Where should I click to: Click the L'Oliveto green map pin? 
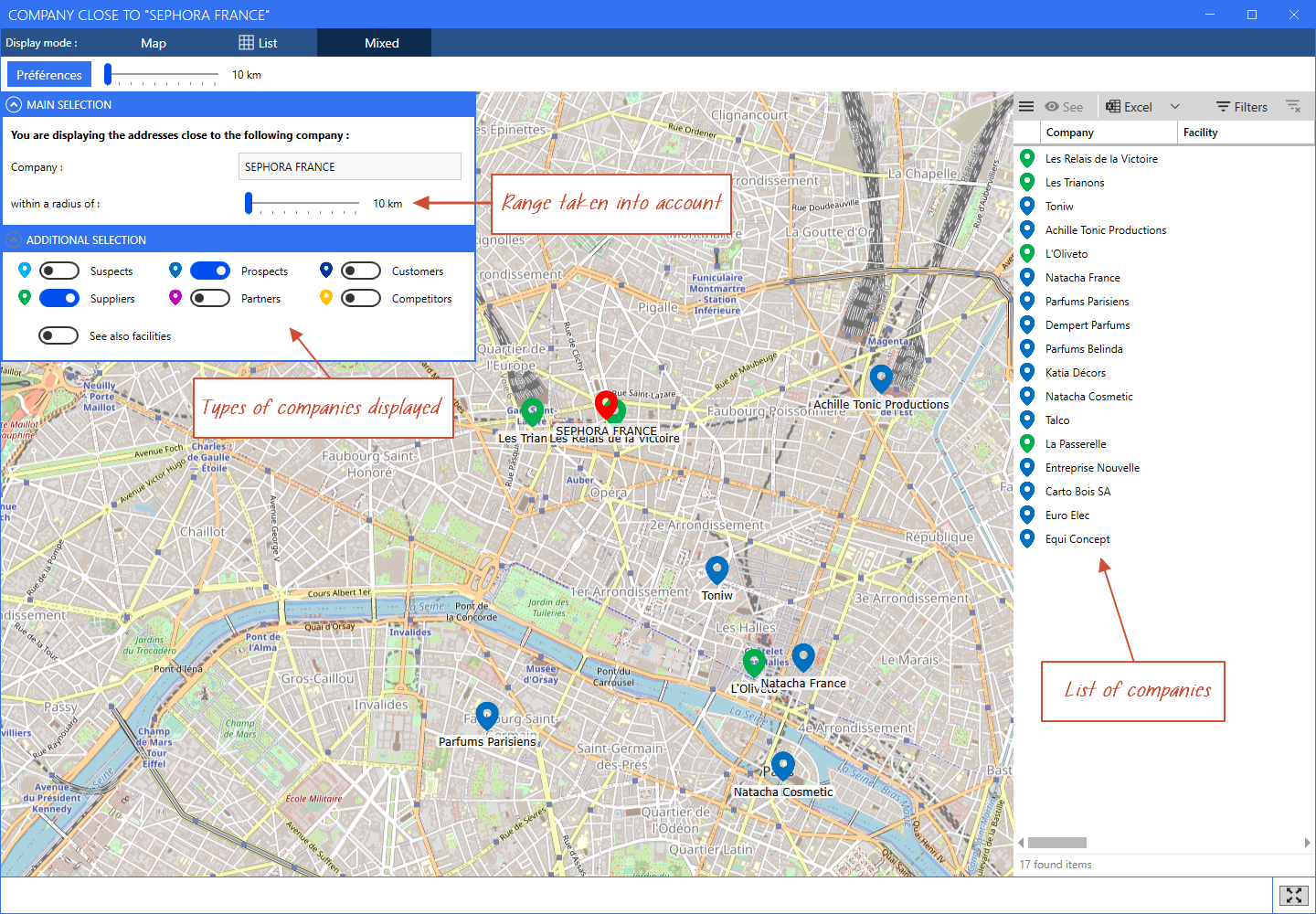coord(754,662)
